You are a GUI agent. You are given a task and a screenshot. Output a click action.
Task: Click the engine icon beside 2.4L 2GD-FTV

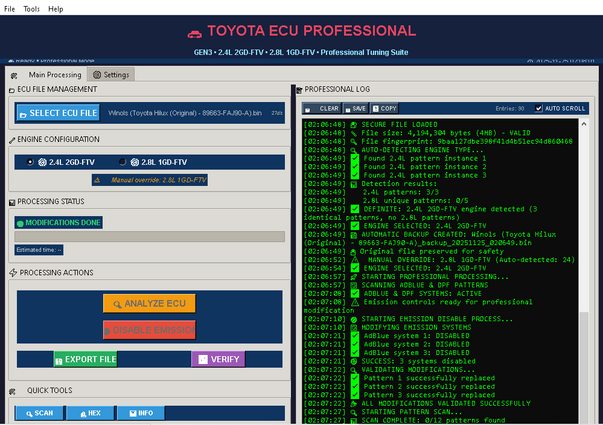tap(42, 162)
